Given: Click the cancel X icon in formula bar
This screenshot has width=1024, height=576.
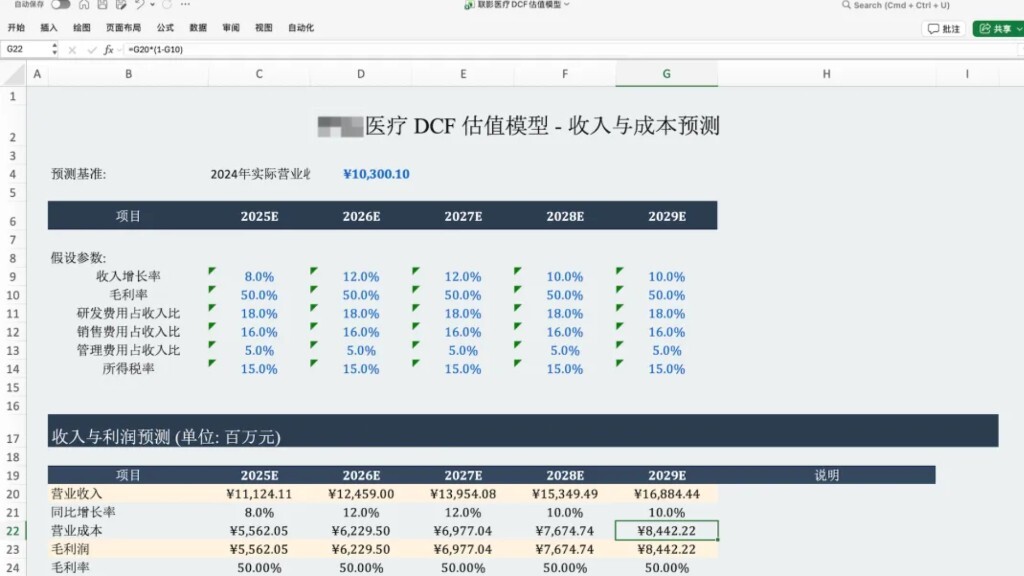Looking at the screenshot, I should (72, 49).
